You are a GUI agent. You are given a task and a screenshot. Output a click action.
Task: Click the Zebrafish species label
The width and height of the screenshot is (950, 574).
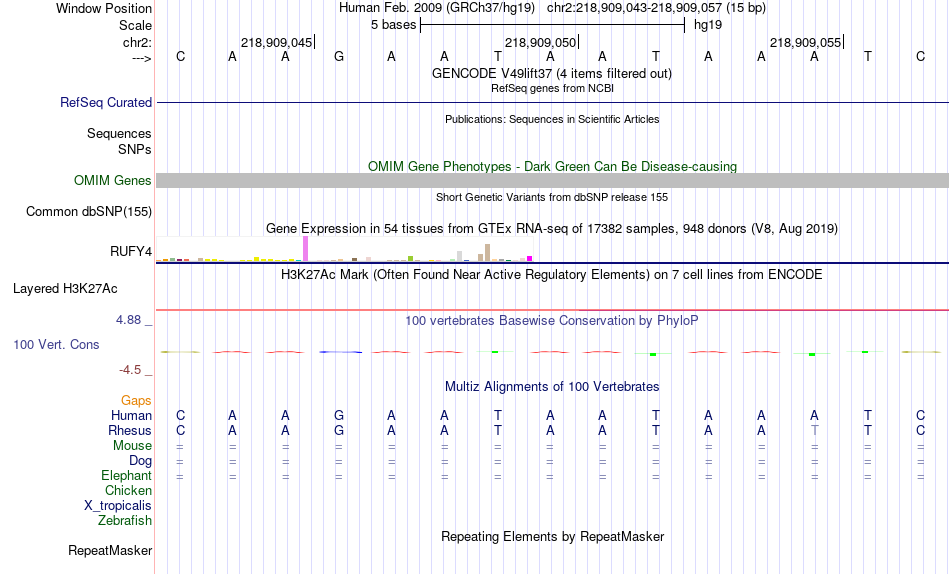125,520
